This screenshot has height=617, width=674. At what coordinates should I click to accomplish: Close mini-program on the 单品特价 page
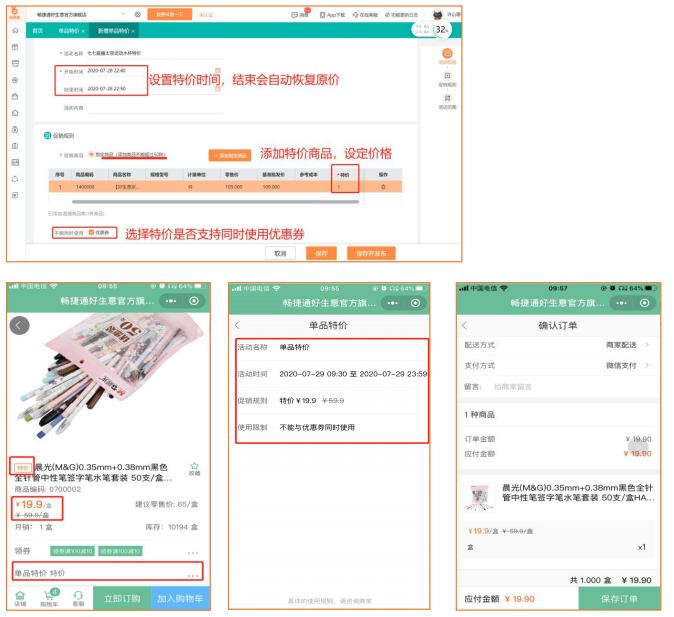click(415, 303)
